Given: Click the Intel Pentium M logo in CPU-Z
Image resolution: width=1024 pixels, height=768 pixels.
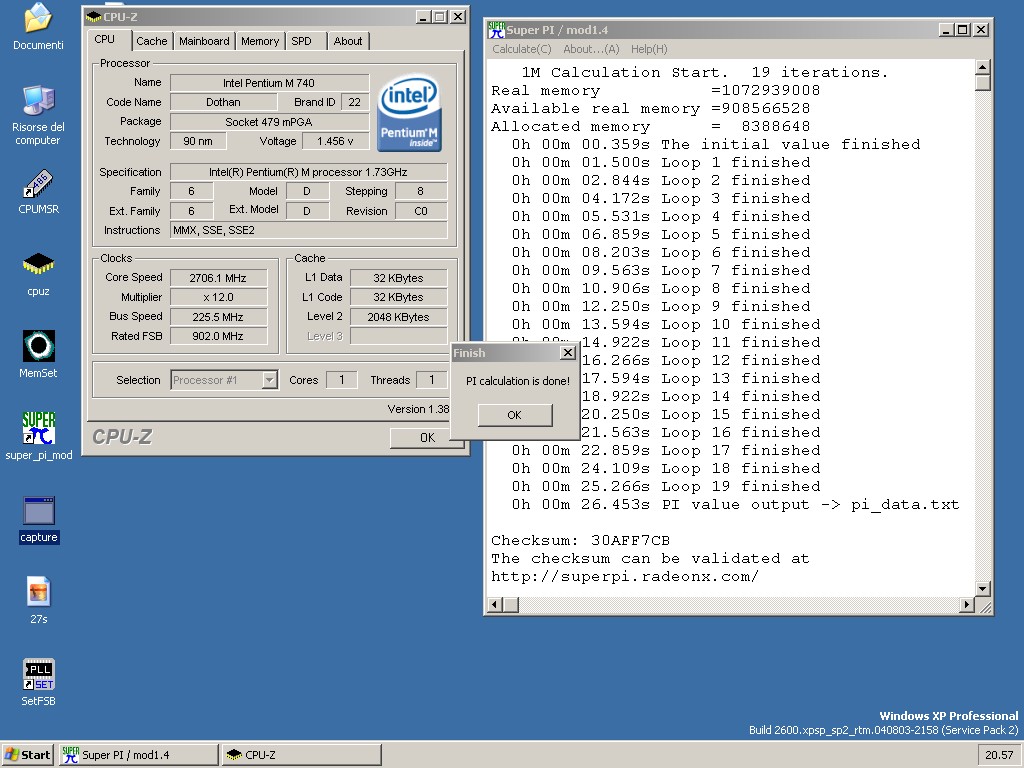Looking at the screenshot, I should 409,113.
